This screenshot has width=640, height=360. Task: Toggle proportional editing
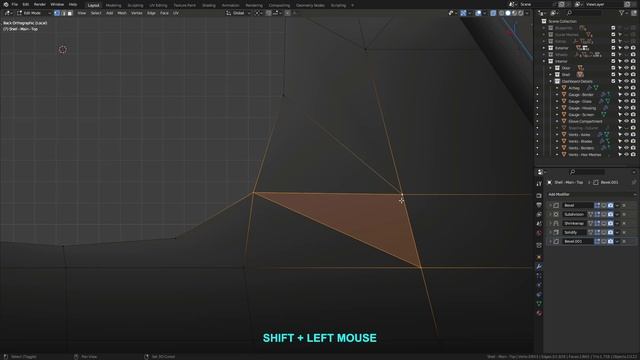pyautogui.click(x=287, y=13)
